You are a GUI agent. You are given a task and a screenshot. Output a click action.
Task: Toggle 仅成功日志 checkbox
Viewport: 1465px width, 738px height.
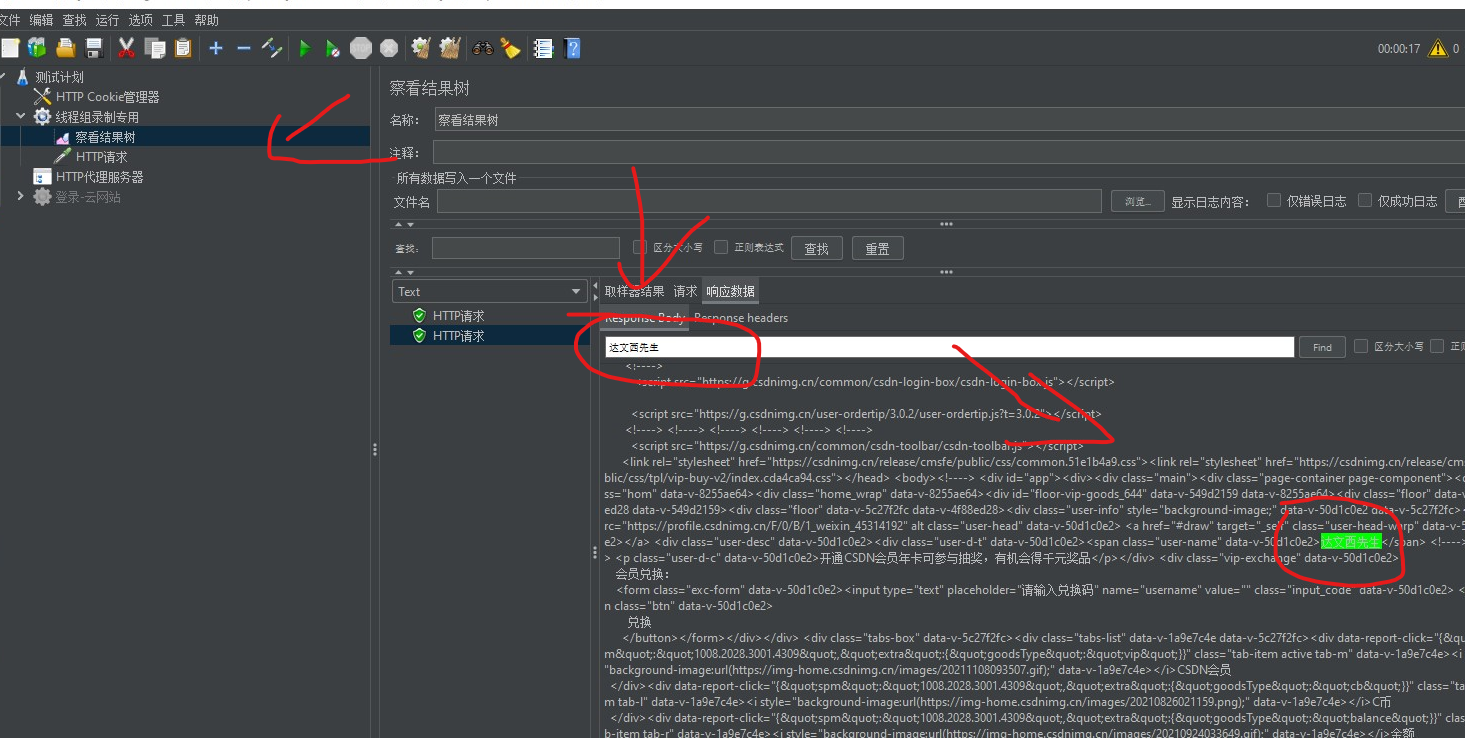1365,200
